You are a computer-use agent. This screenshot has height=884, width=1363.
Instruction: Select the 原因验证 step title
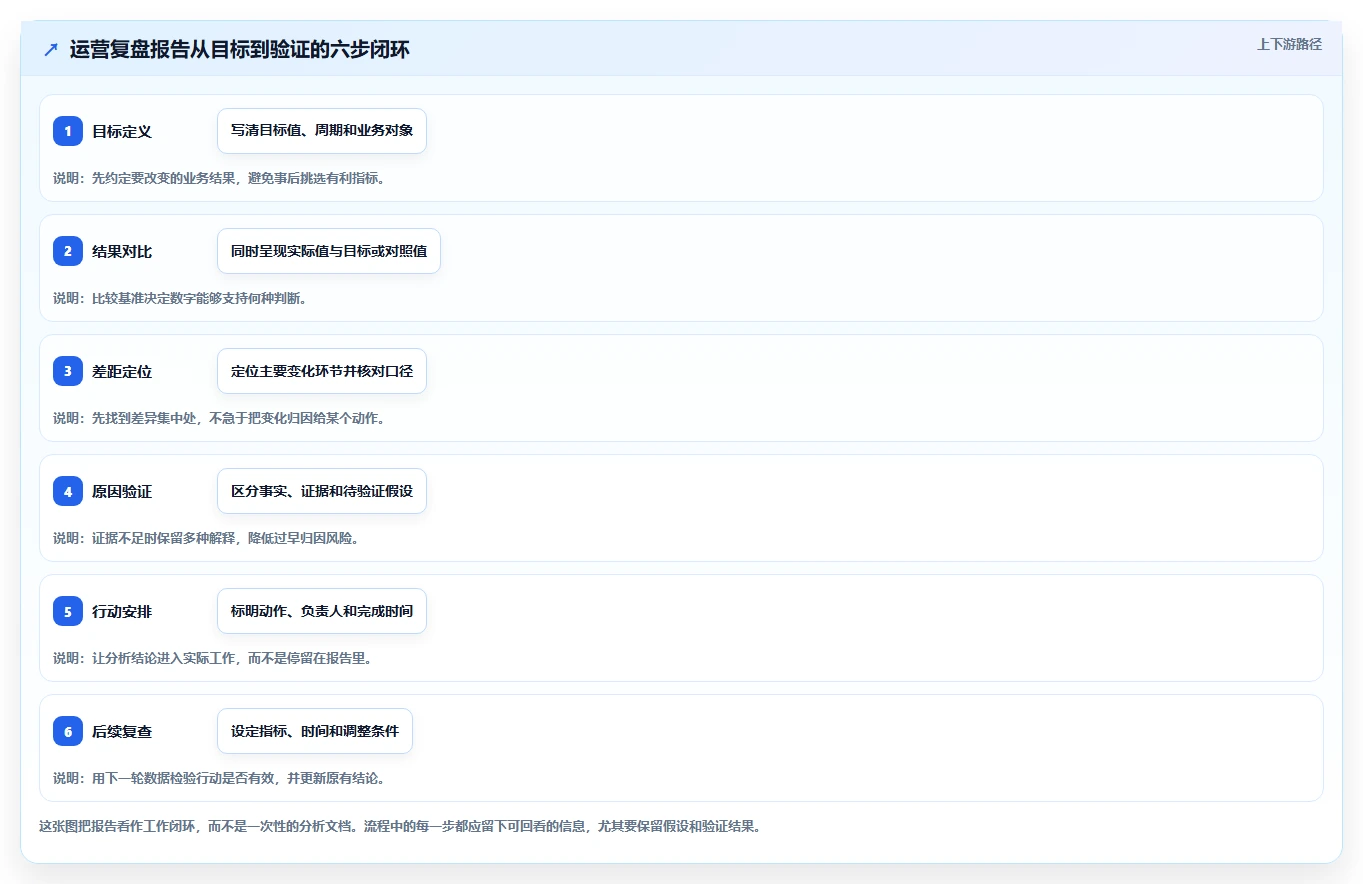(122, 491)
